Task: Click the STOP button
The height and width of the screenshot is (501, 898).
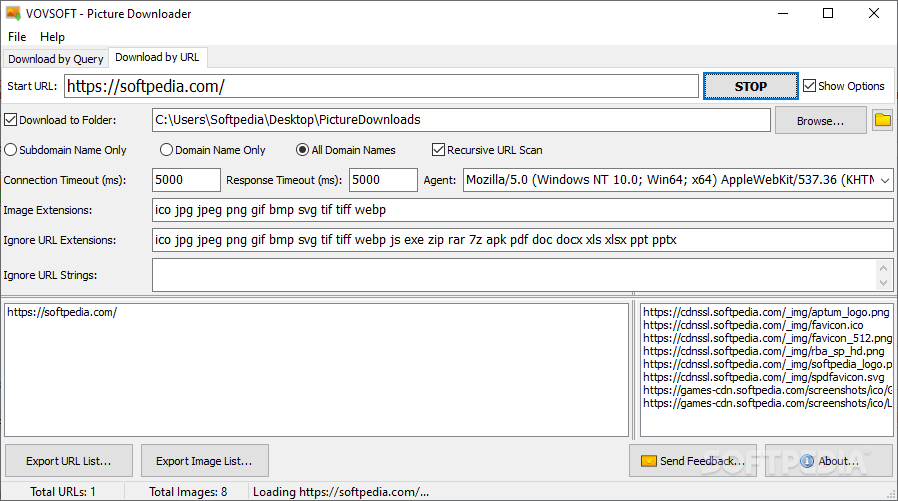Action: pos(751,86)
